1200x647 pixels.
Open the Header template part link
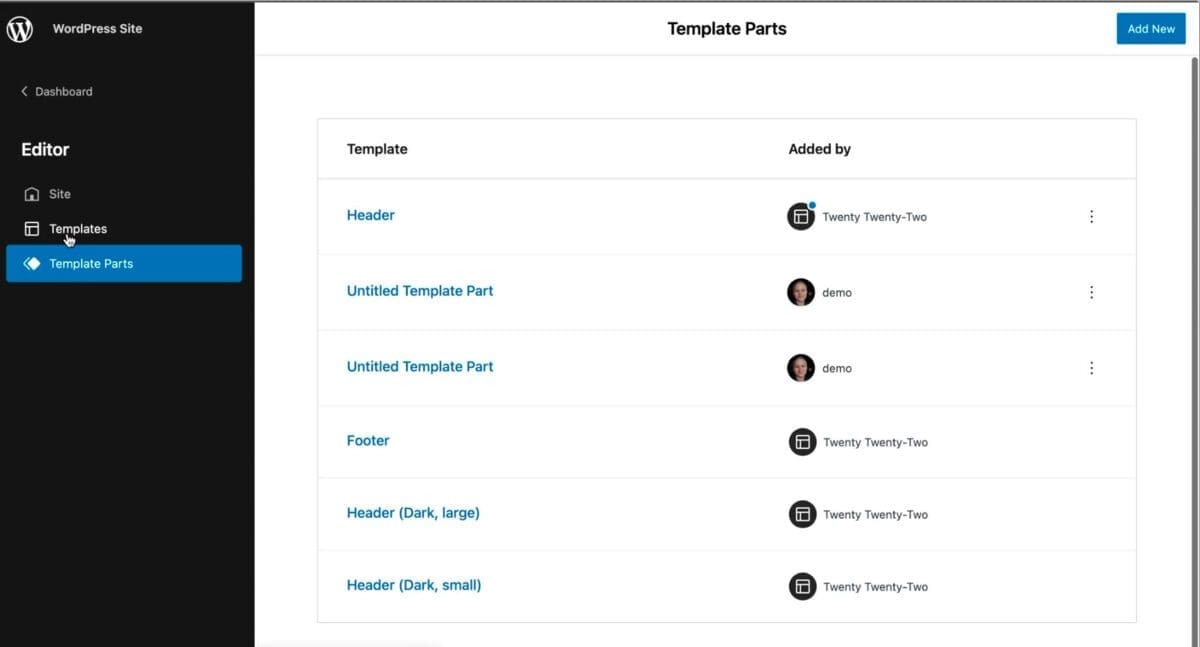[371, 215]
